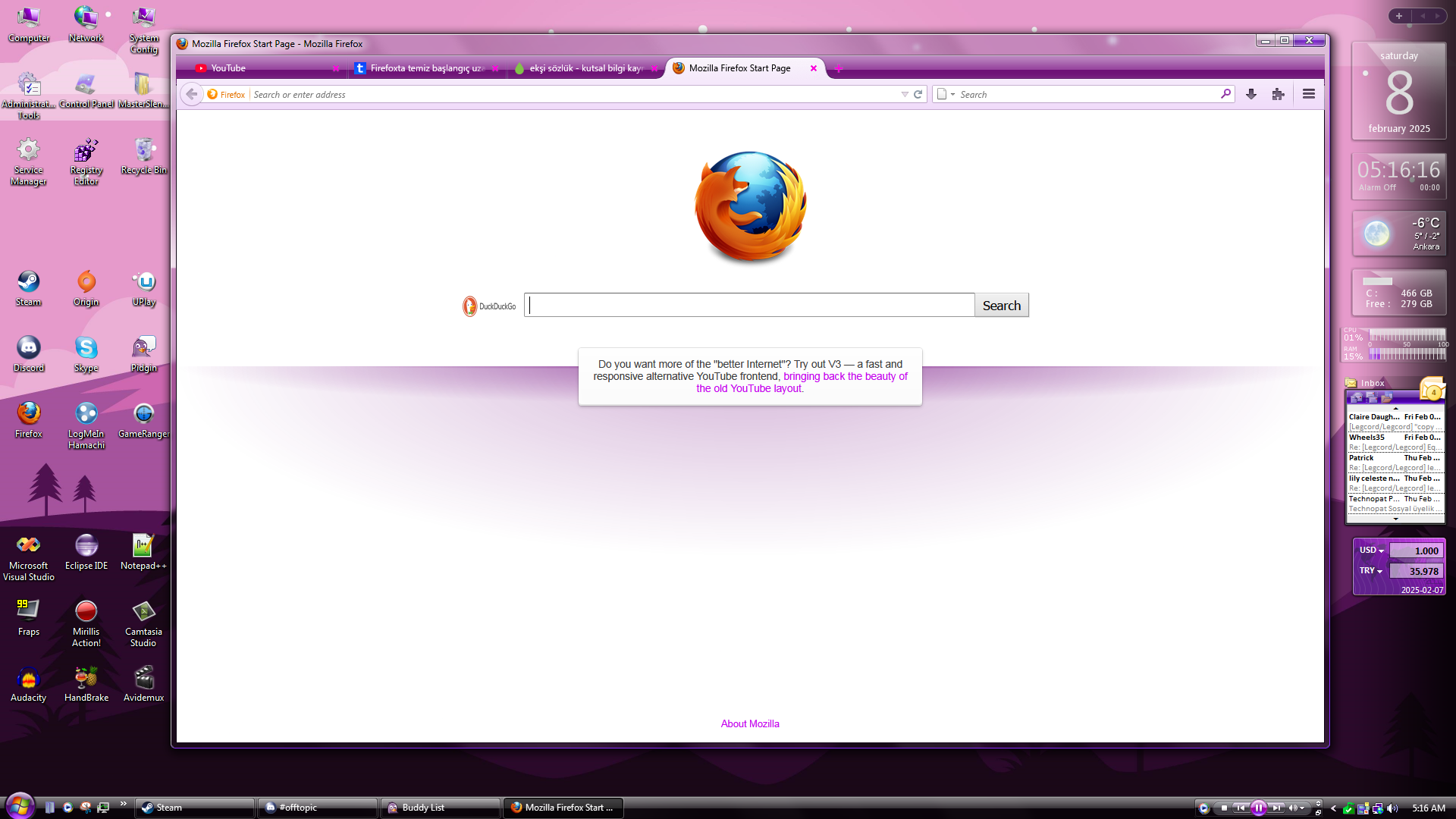Skip to next track in taskbar player
The image size is (1456, 819).
(1277, 808)
